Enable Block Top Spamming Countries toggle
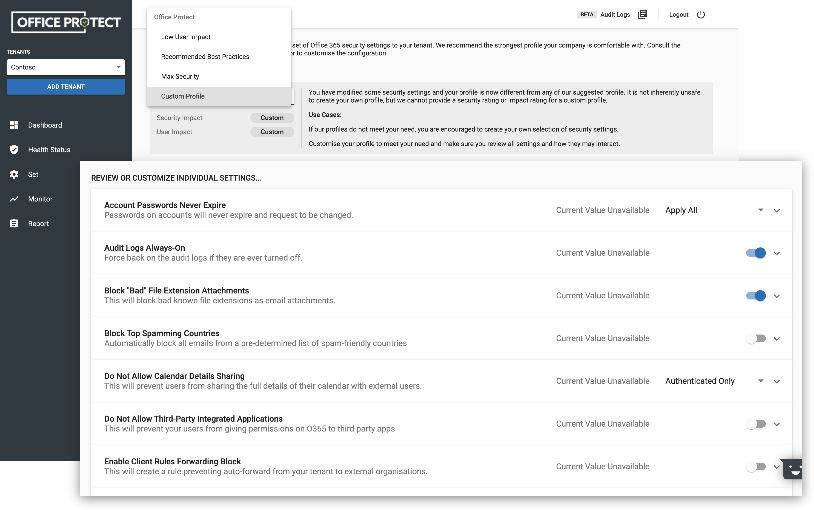Screen dimensions: 814x510 point(756,338)
